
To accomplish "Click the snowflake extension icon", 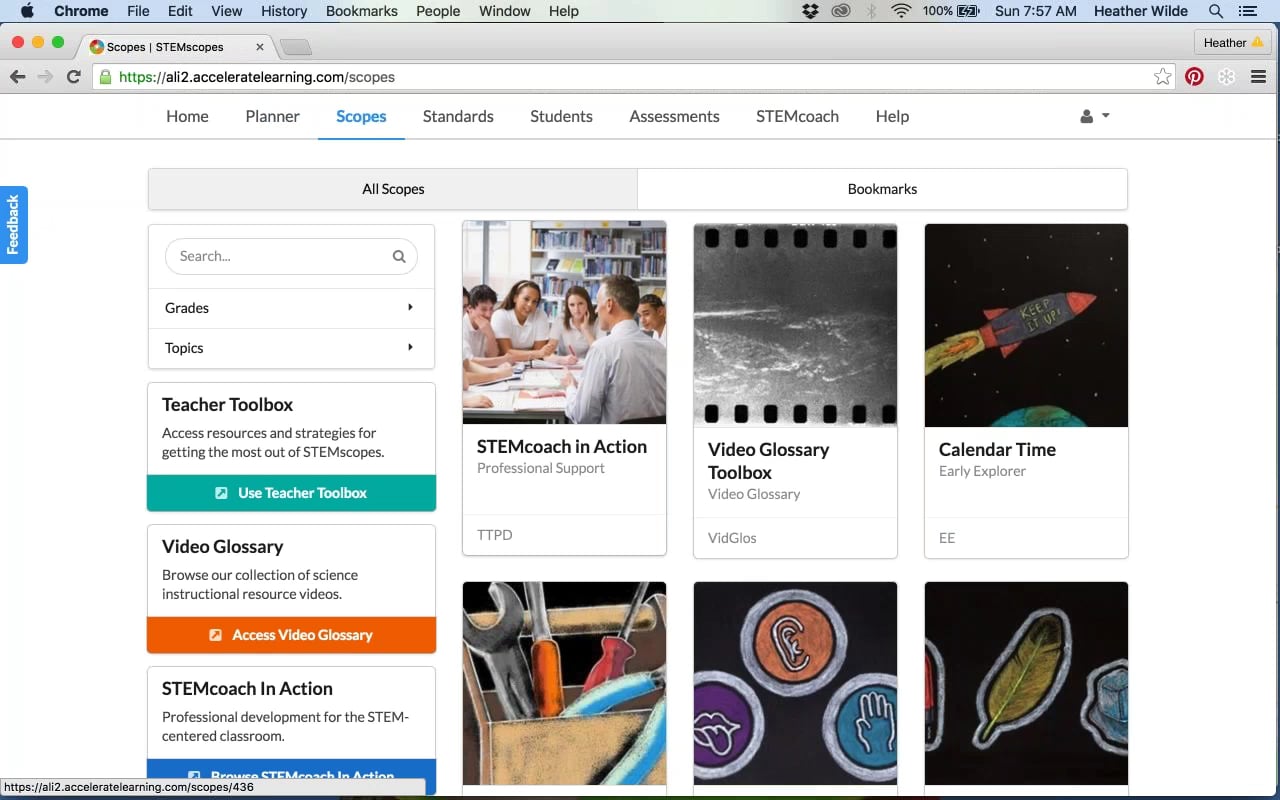I will tap(1226, 77).
